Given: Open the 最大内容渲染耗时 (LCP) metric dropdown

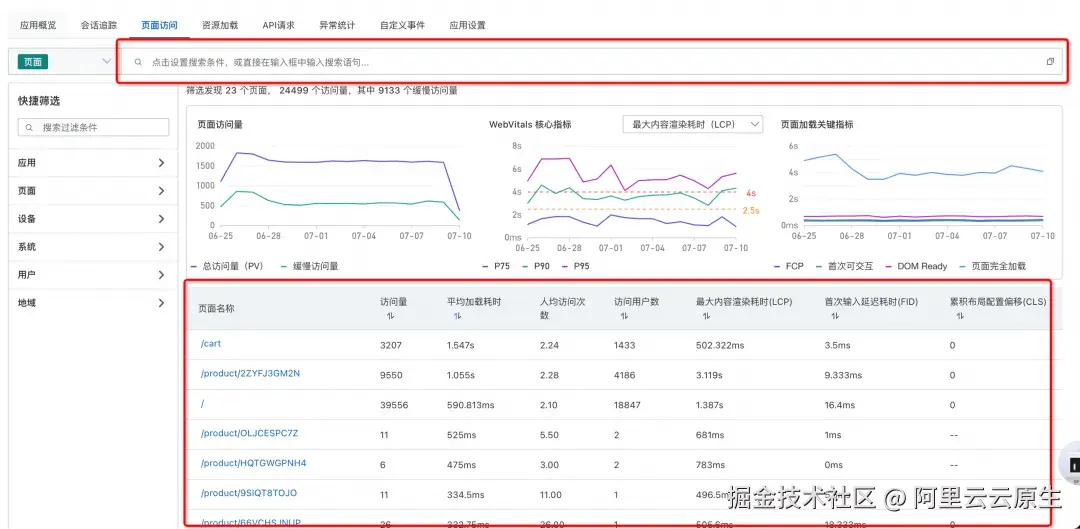Looking at the screenshot, I should click(x=692, y=124).
